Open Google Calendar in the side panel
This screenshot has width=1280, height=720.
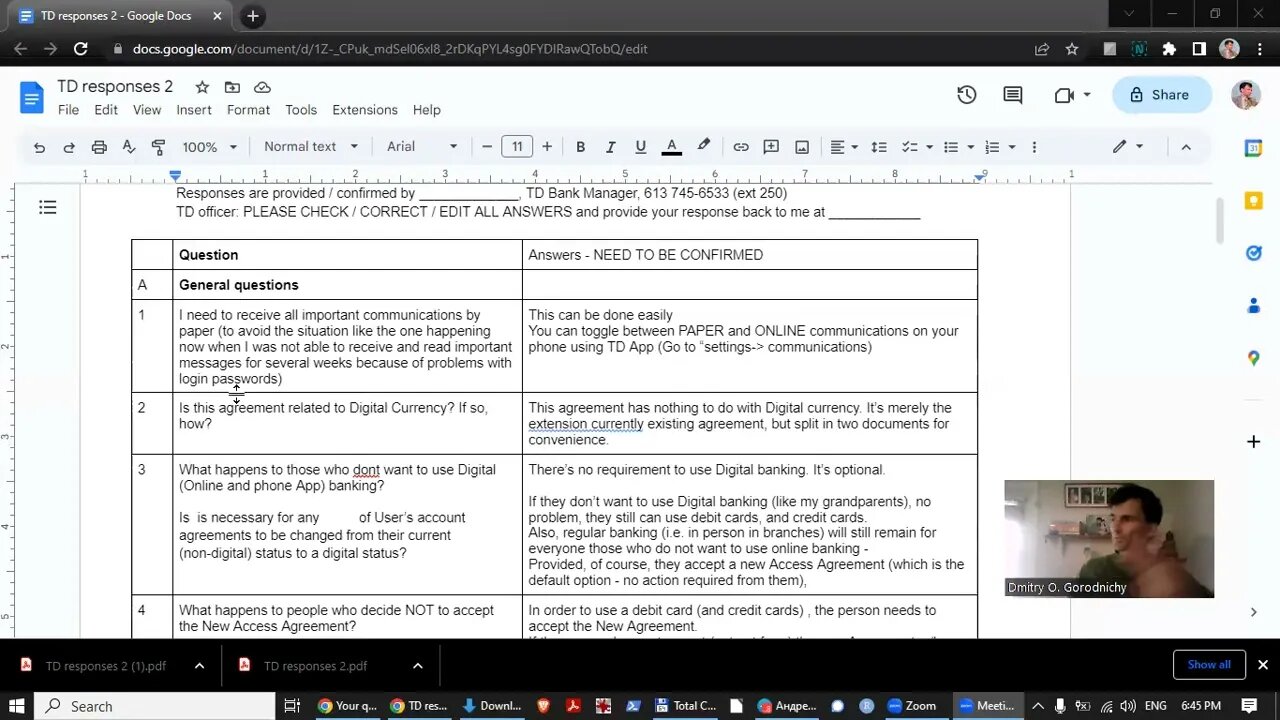tap(1253, 148)
